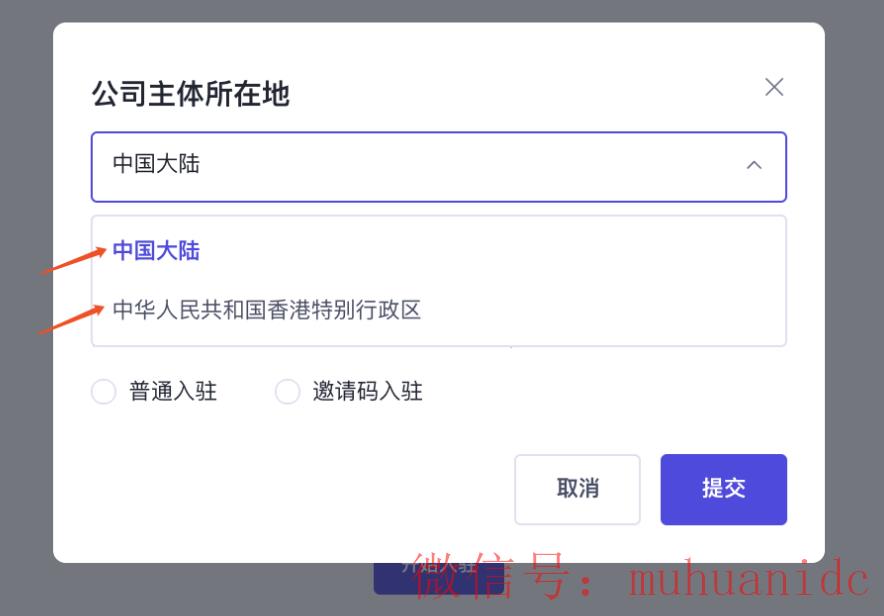Click the dialog title 公司主体所在地
Image resolution: width=884 pixels, height=616 pixels.
point(190,95)
